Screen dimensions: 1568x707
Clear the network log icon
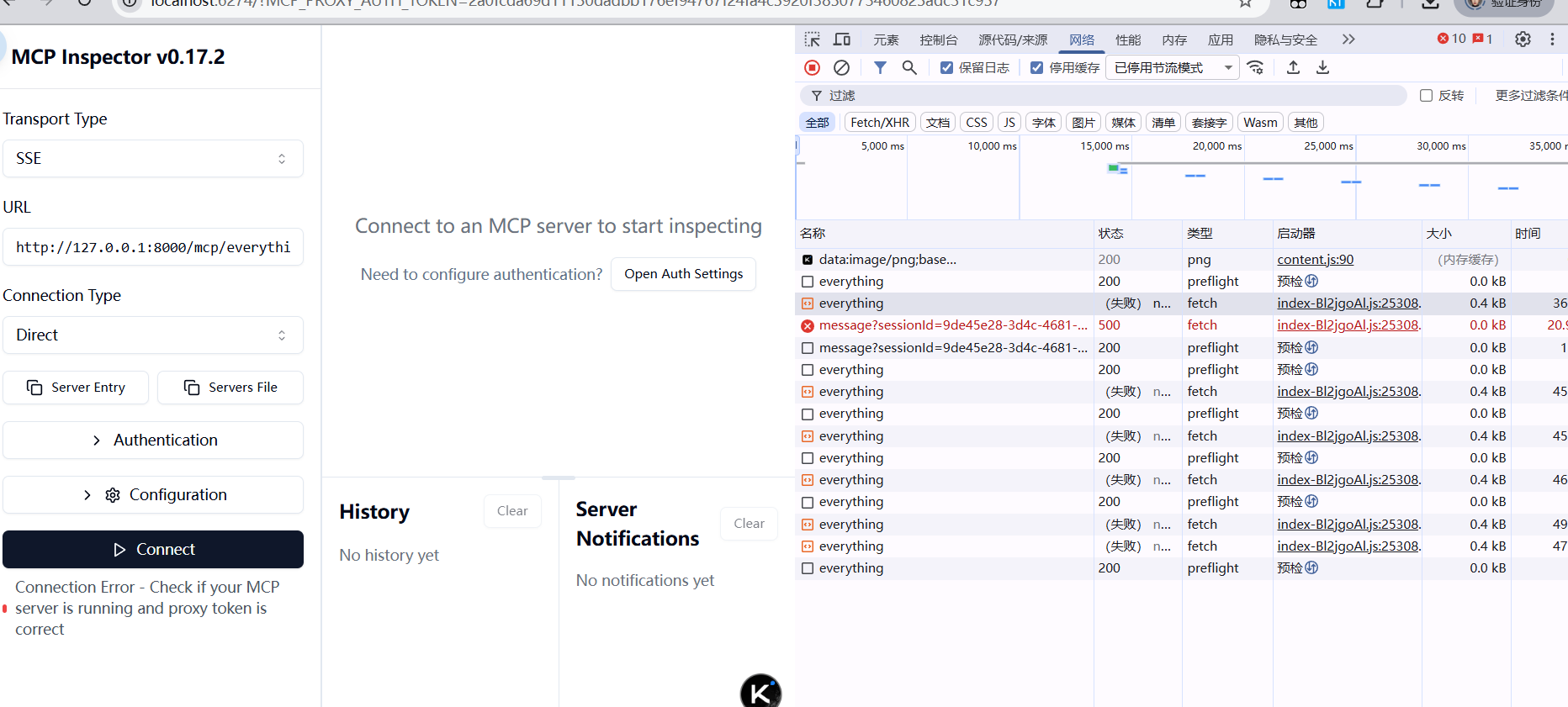(841, 67)
